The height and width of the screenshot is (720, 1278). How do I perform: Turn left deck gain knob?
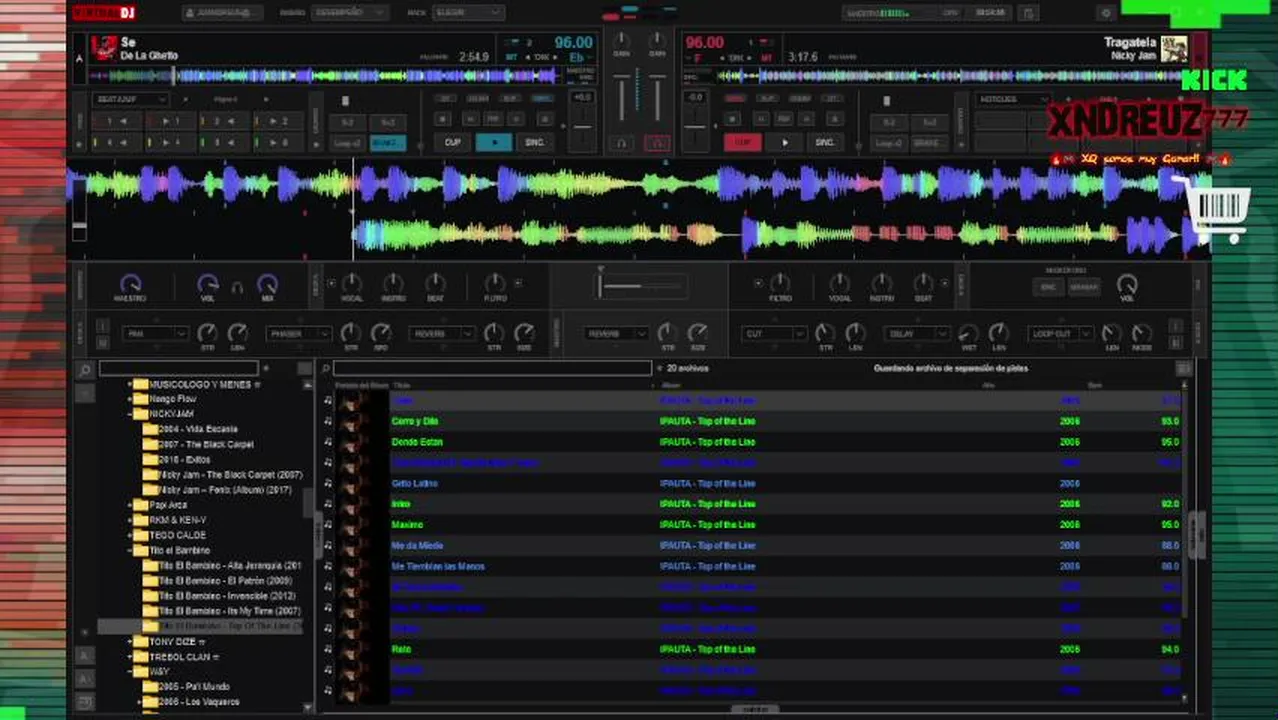point(621,41)
